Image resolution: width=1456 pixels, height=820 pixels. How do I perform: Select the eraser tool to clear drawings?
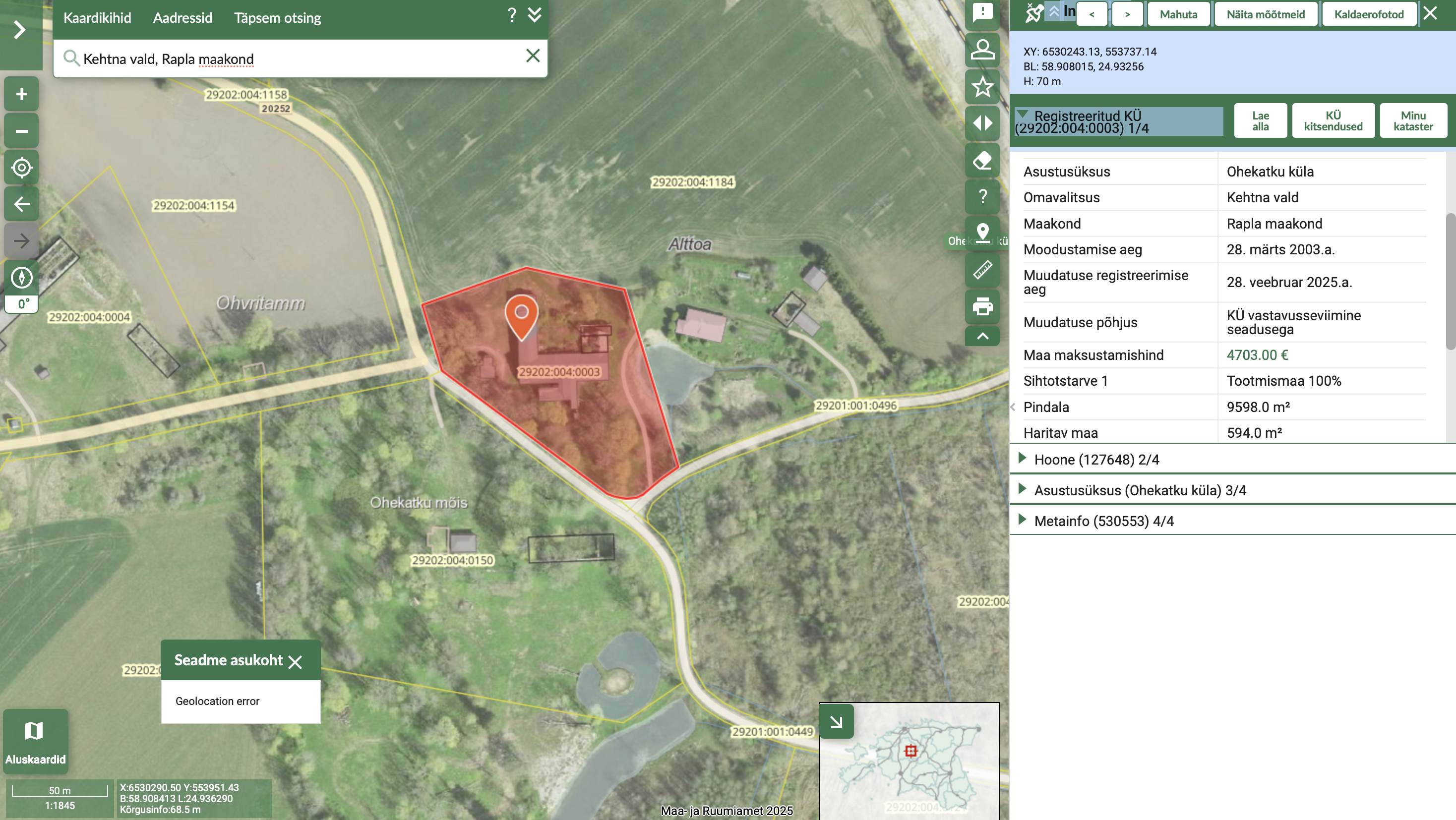click(x=982, y=160)
